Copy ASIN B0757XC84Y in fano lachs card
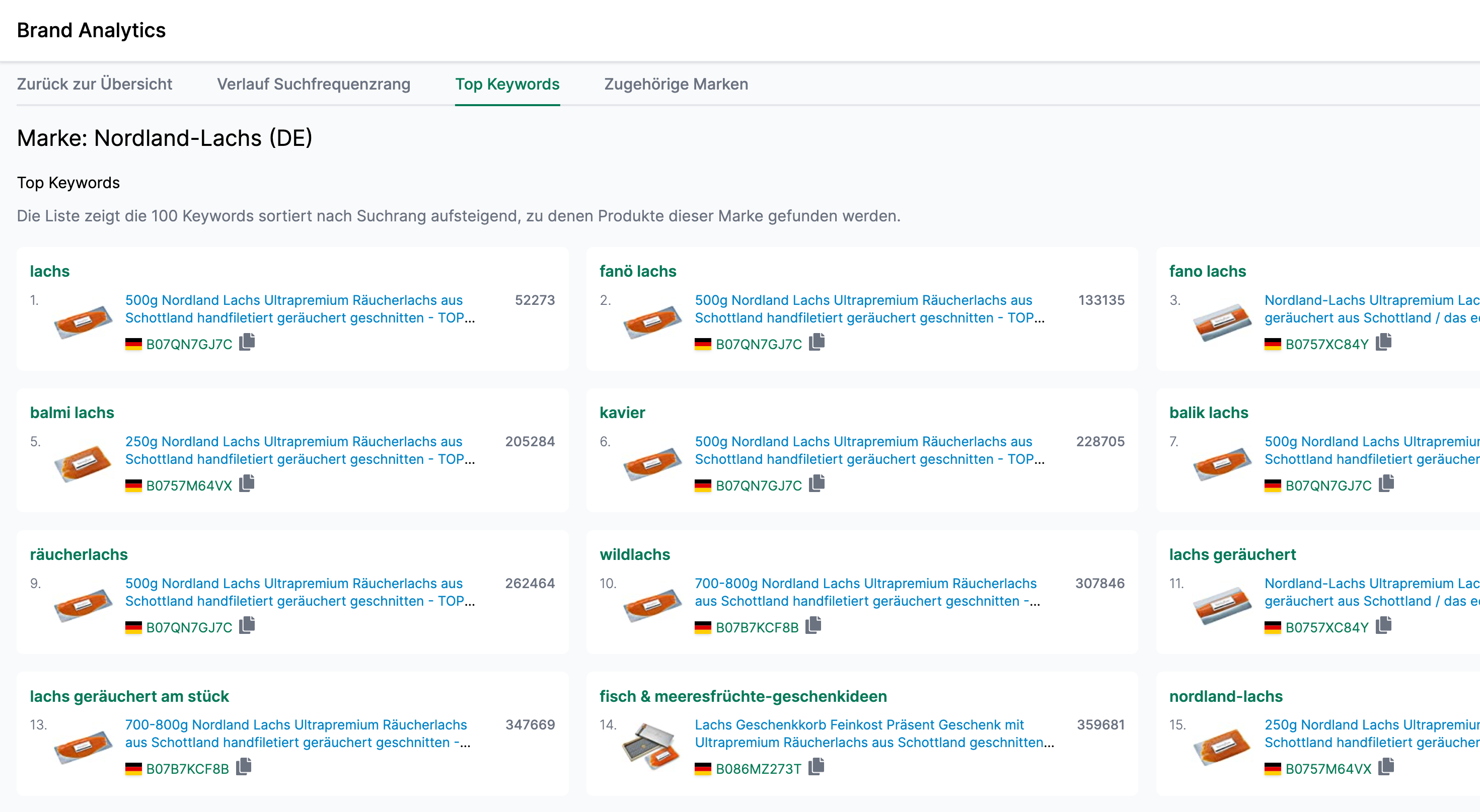Screen dimensions: 1480x812 click(1383, 342)
